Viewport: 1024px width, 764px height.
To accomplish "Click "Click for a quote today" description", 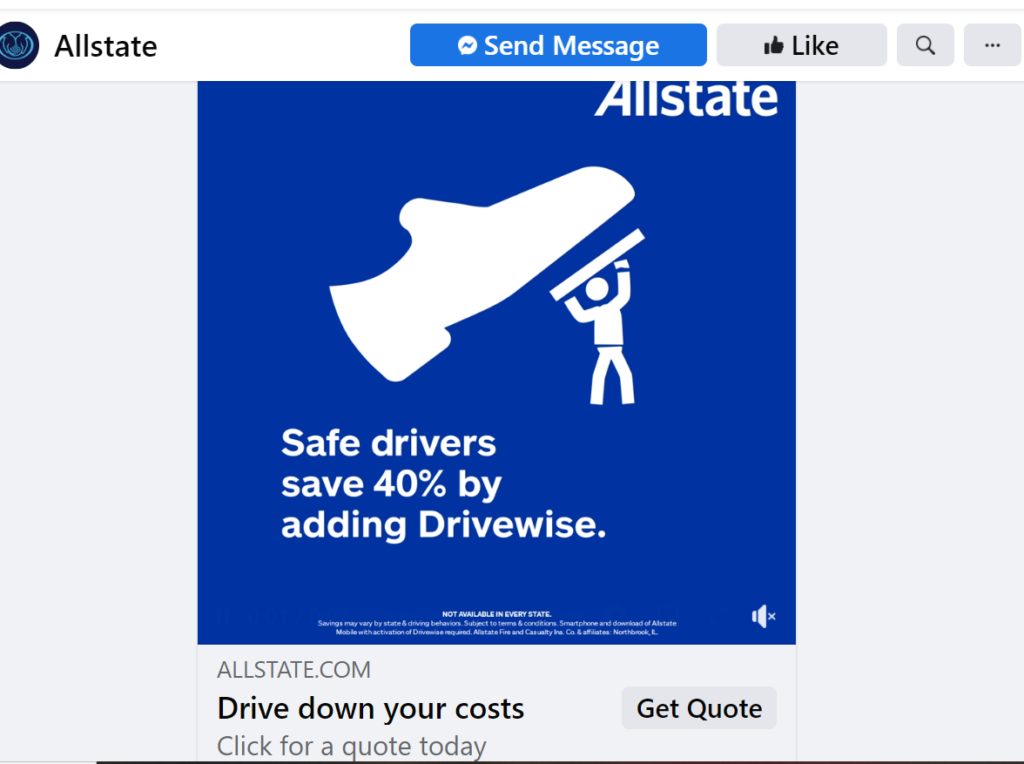I will pos(351,746).
